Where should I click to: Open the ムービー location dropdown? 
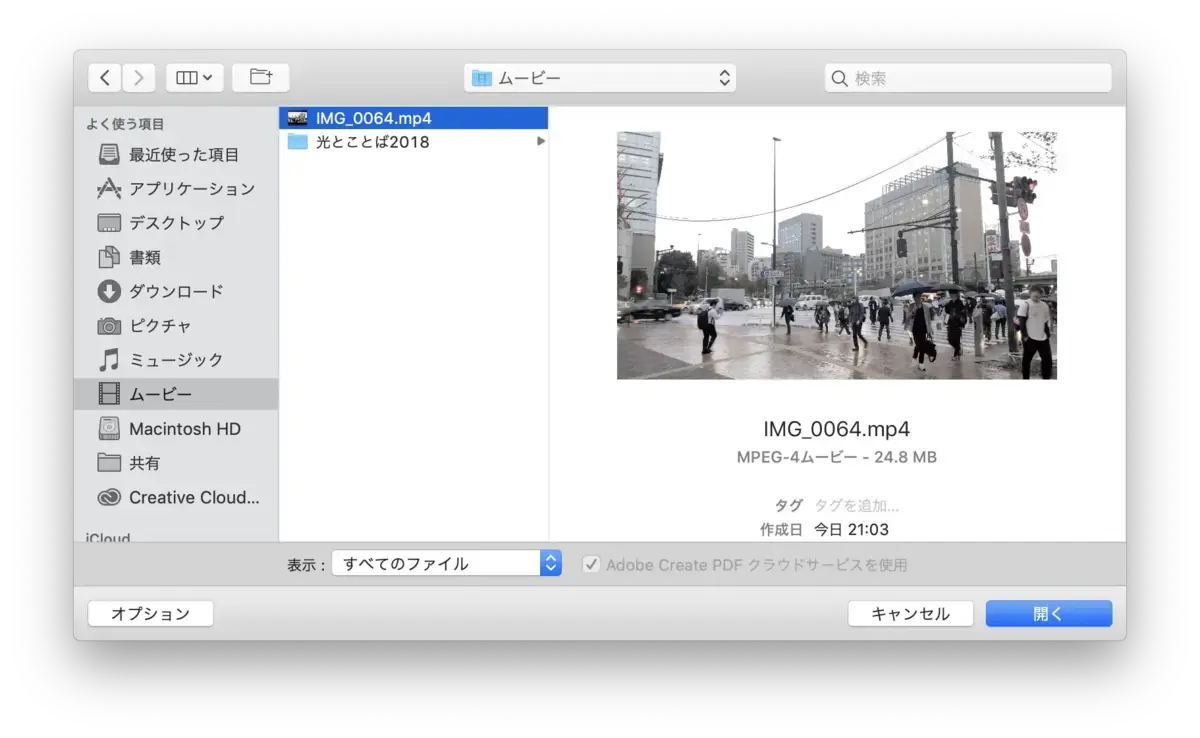tap(600, 77)
